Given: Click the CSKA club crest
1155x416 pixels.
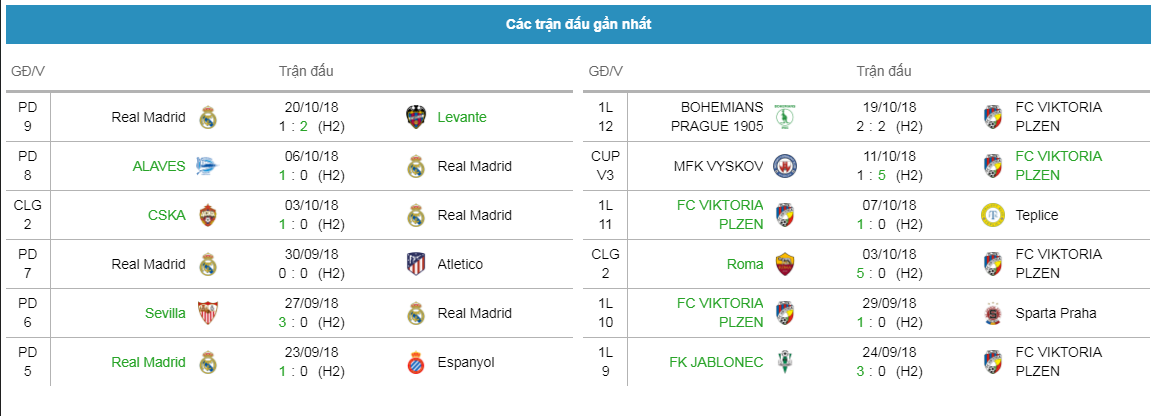Looking at the screenshot, I should [x=208, y=215].
